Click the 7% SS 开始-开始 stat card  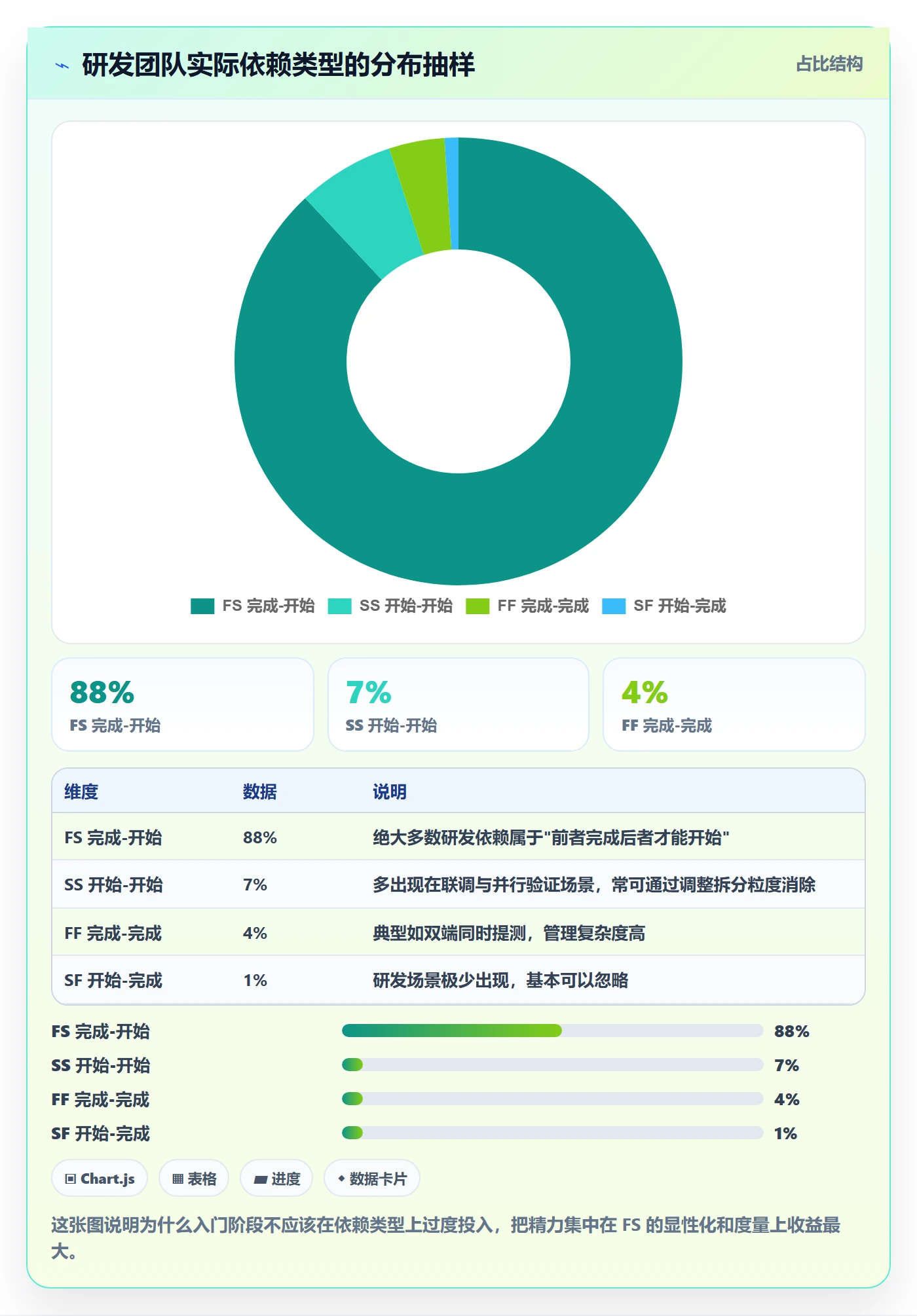(x=458, y=704)
